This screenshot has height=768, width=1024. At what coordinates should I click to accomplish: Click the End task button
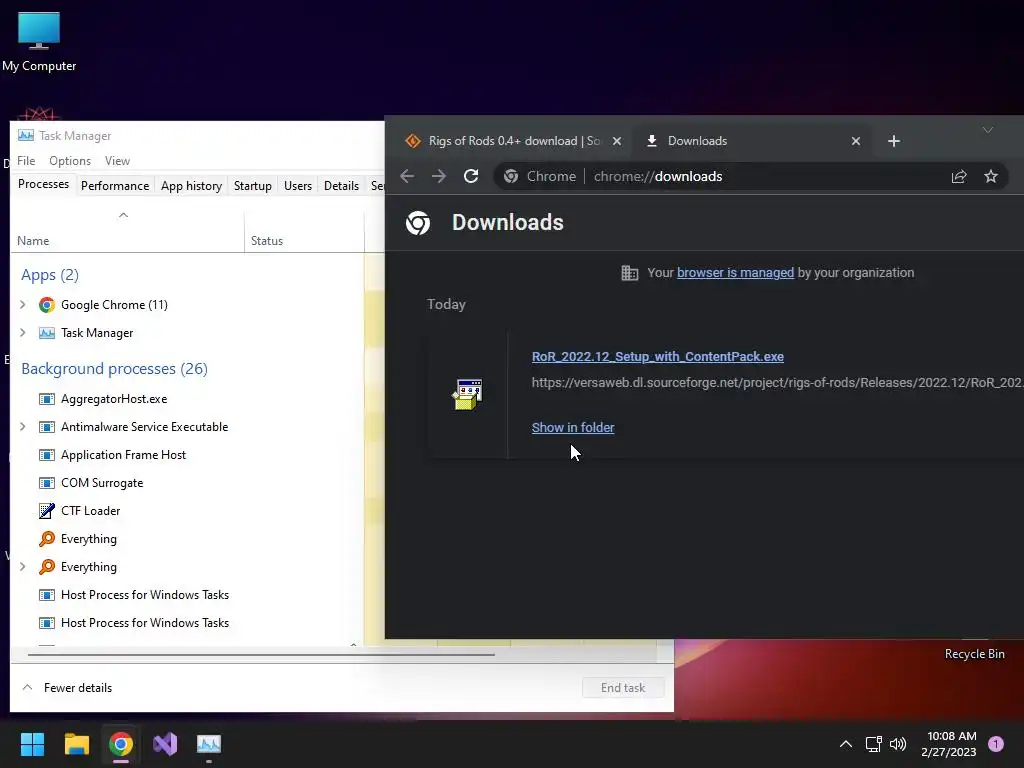pos(623,688)
